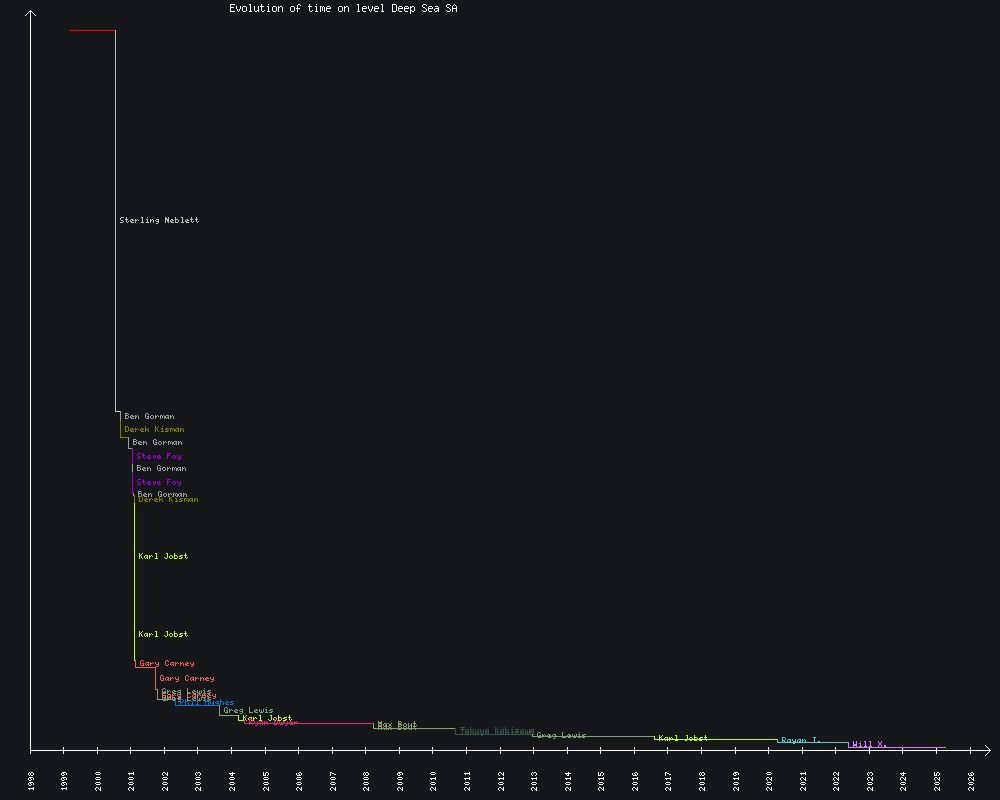Select the 2015 year tick label
Screen dimensions: 1000x800
point(602,780)
